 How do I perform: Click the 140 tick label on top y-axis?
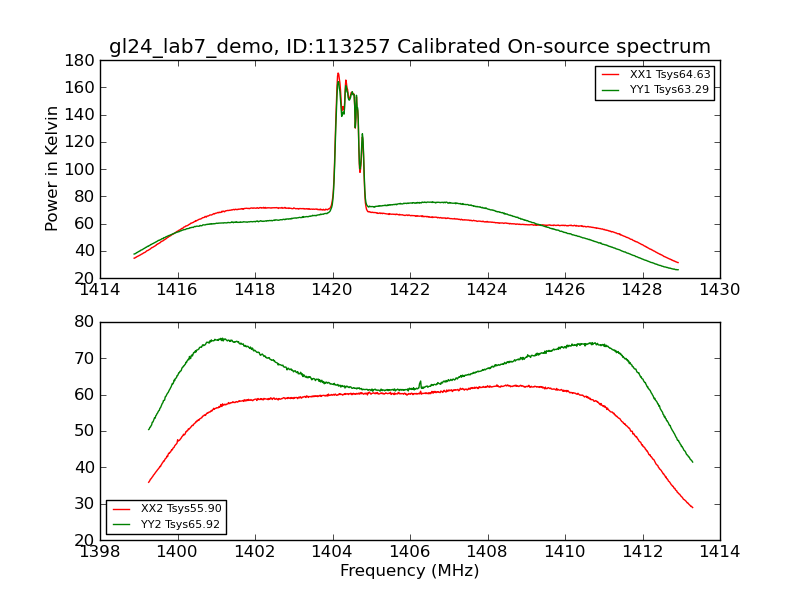click(x=80, y=115)
